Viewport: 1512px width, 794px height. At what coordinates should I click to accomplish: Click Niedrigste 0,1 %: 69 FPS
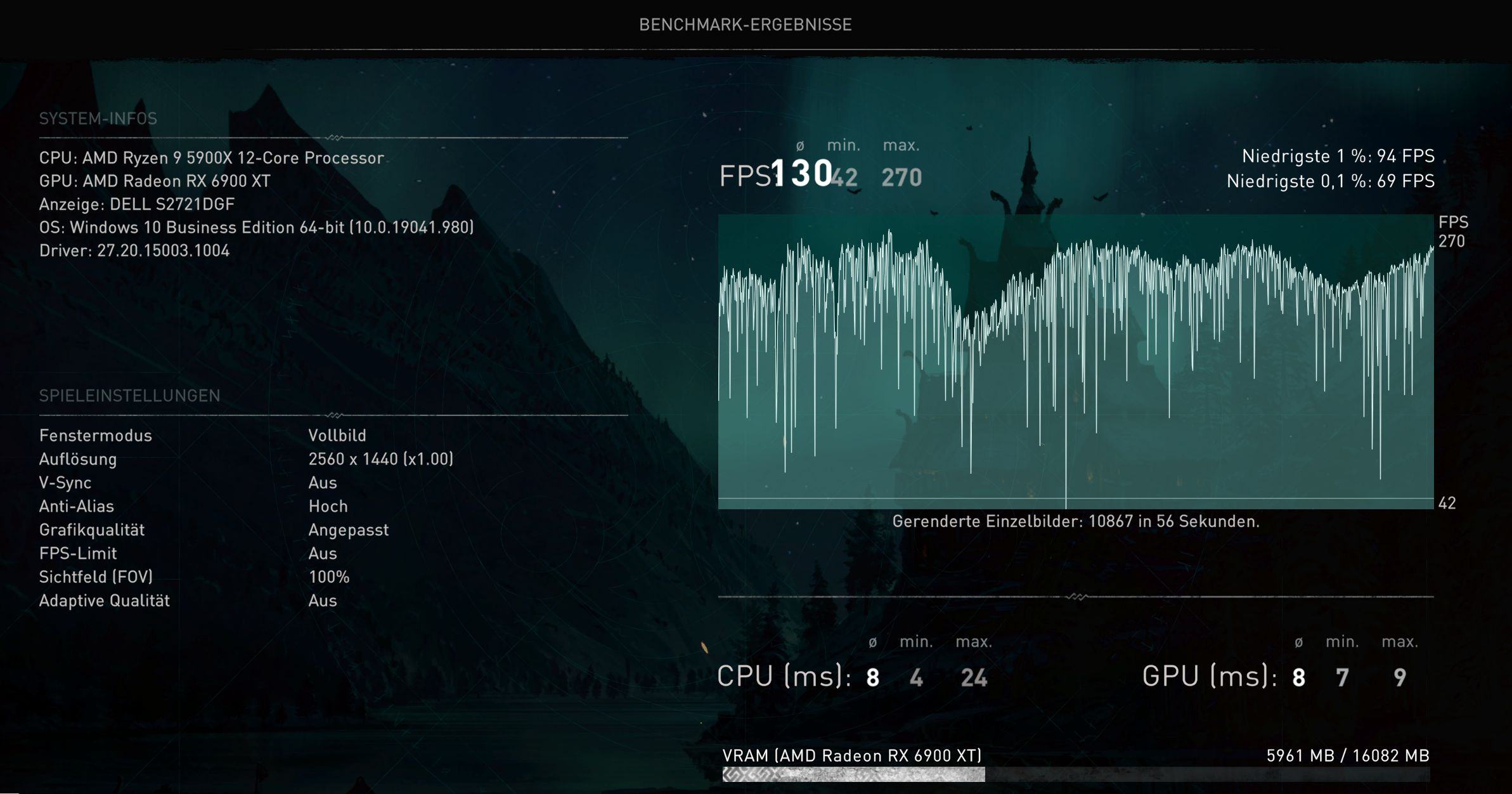click(x=1331, y=181)
